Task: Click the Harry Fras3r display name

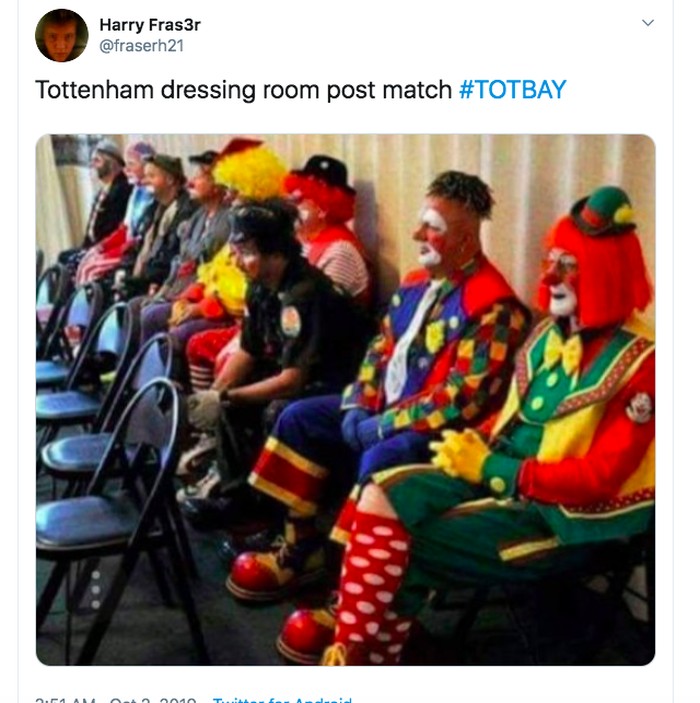Action: pos(150,24)
